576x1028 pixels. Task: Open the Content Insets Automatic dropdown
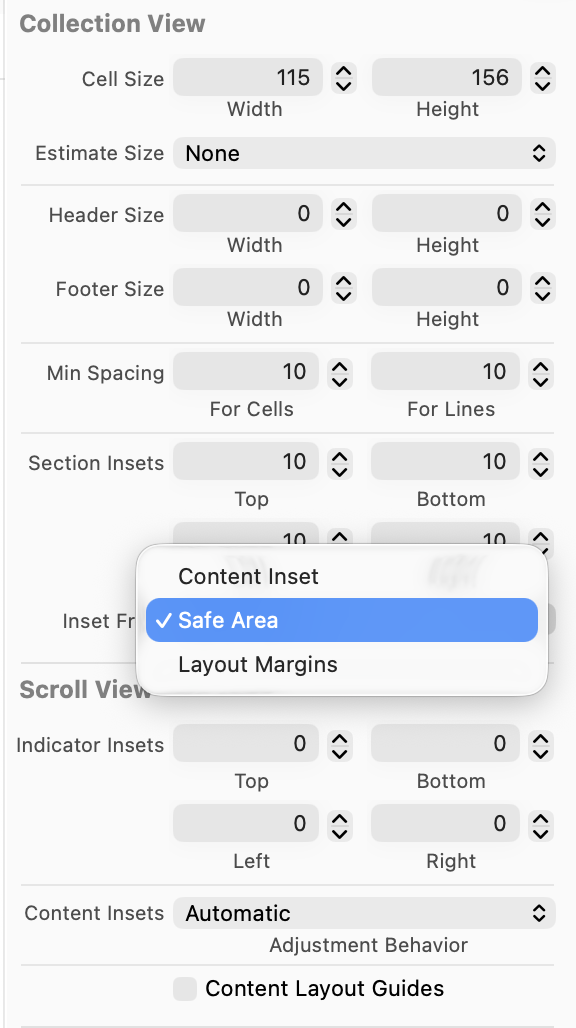coord(364,913)
